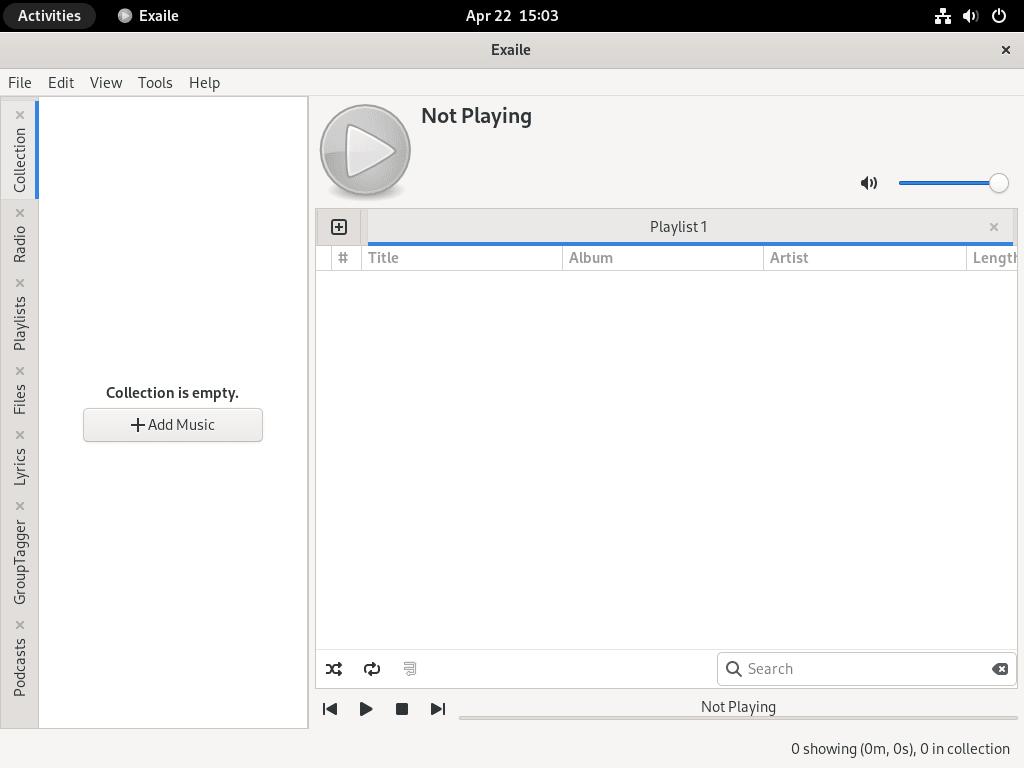Open the File menu
Screen dimensions: 1024x768
pyautogui.click(x=20, y=83)
